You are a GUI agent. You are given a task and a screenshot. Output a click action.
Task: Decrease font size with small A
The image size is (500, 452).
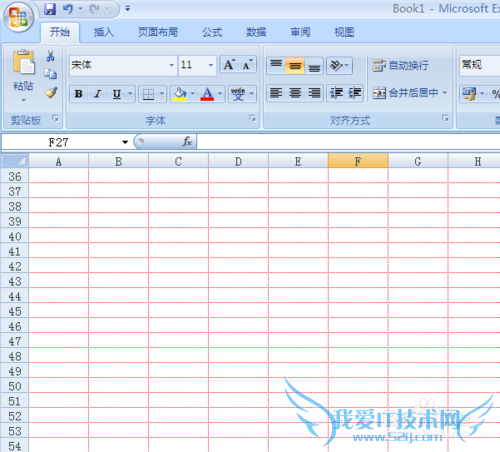click(x=248, y=65)
